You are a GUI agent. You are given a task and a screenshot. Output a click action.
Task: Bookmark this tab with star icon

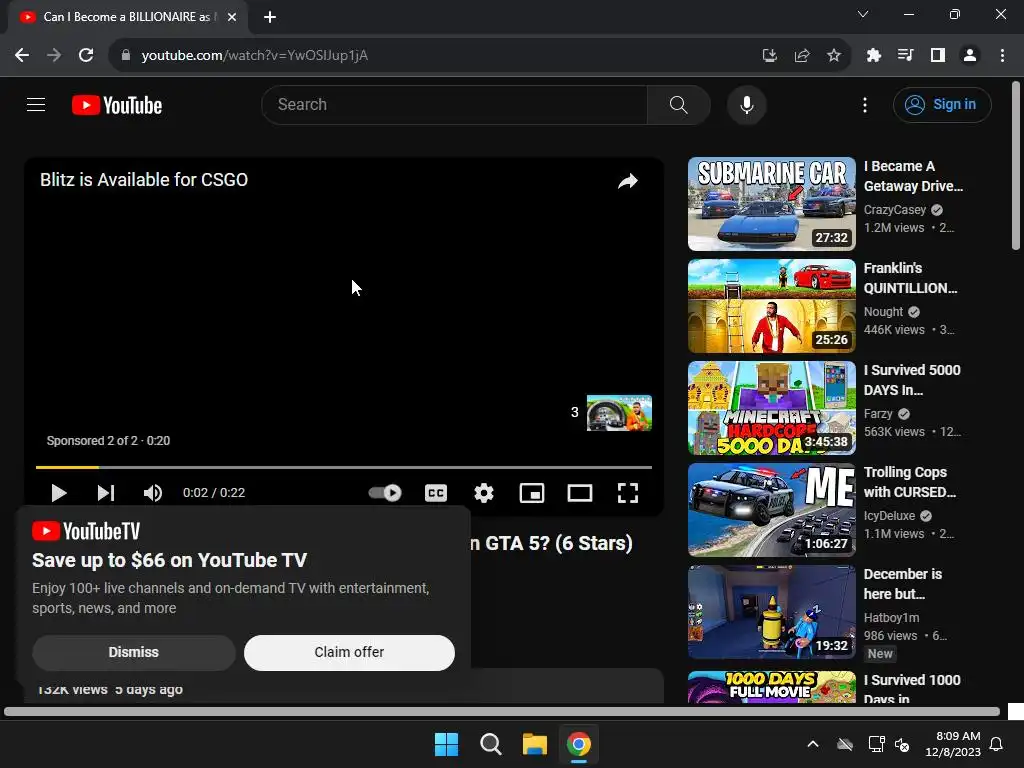pyautogui.click(x=834, y=56)
